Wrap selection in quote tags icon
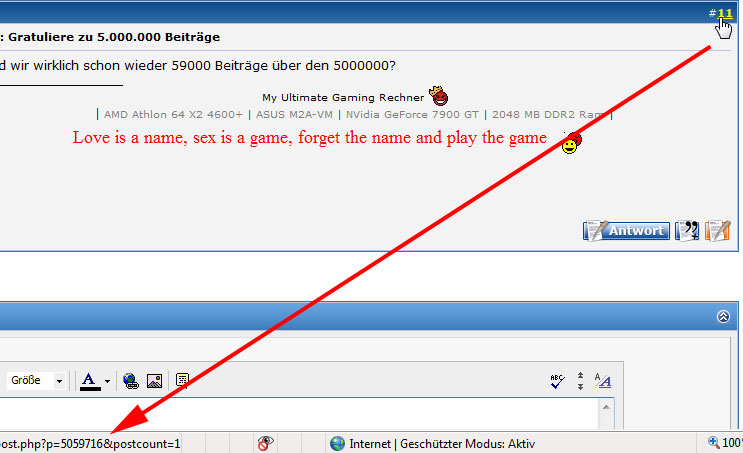This screenshot has width=743, height=453. click(182, 381)
